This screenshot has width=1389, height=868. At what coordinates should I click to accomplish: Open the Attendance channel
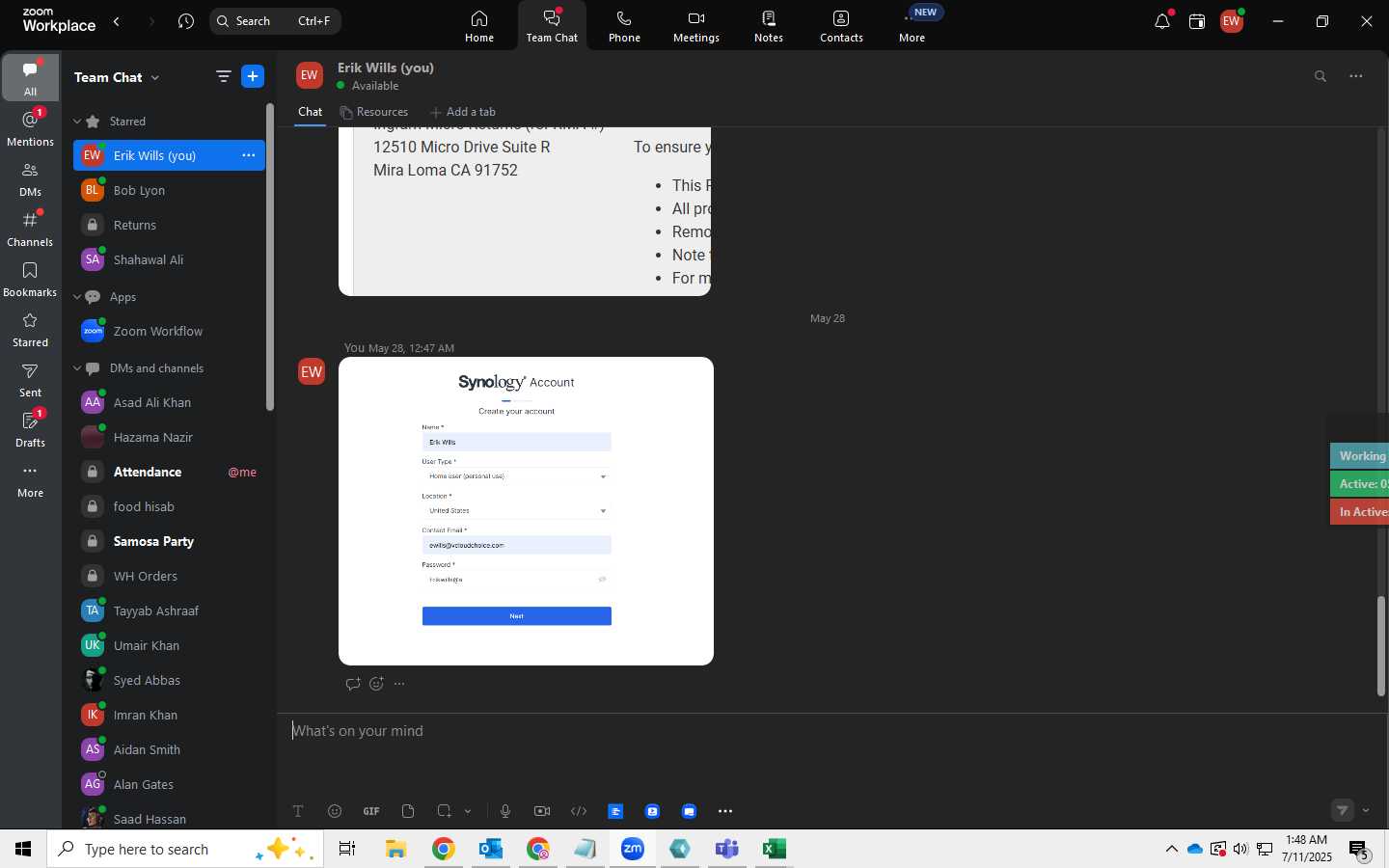point(169,472)
